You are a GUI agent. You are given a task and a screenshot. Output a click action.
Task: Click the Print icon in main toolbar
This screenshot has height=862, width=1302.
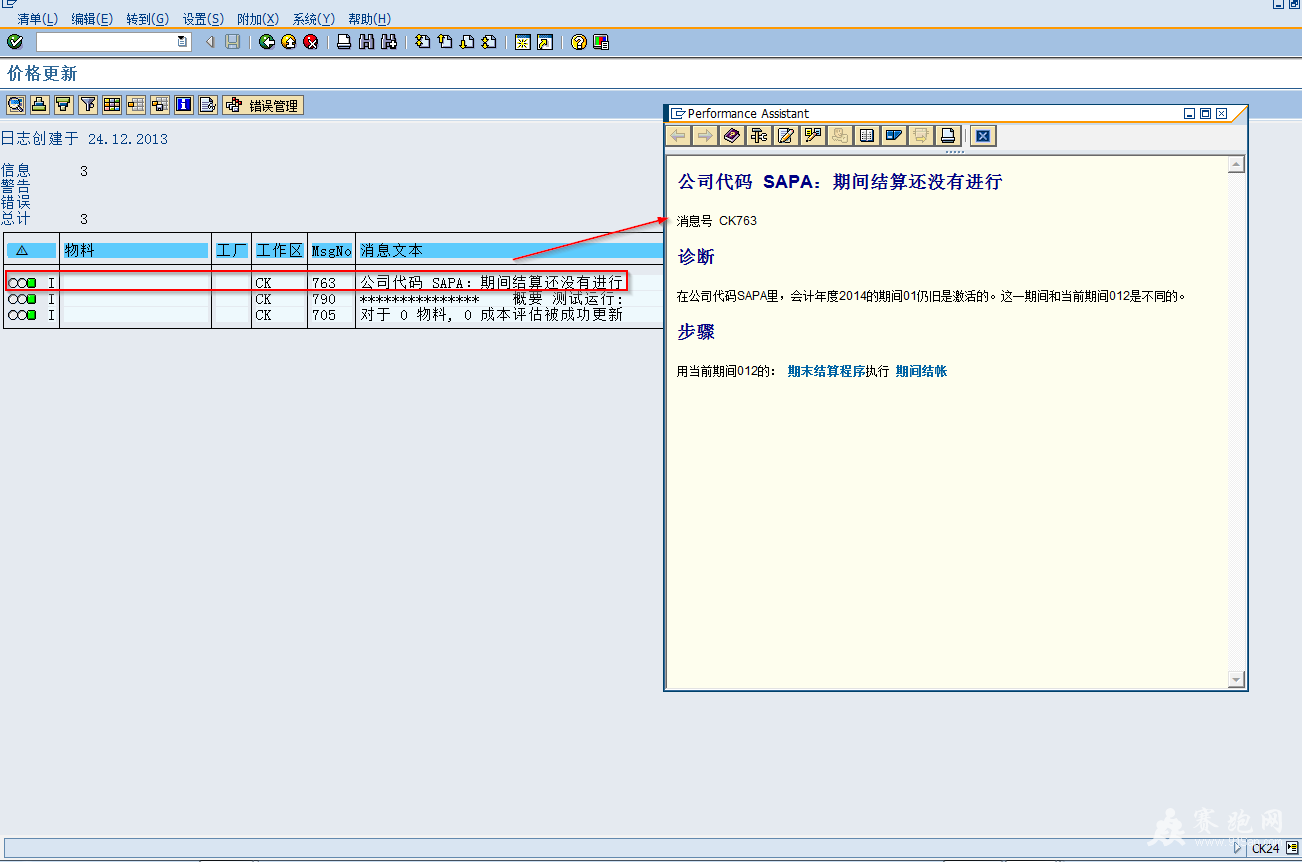344,42
